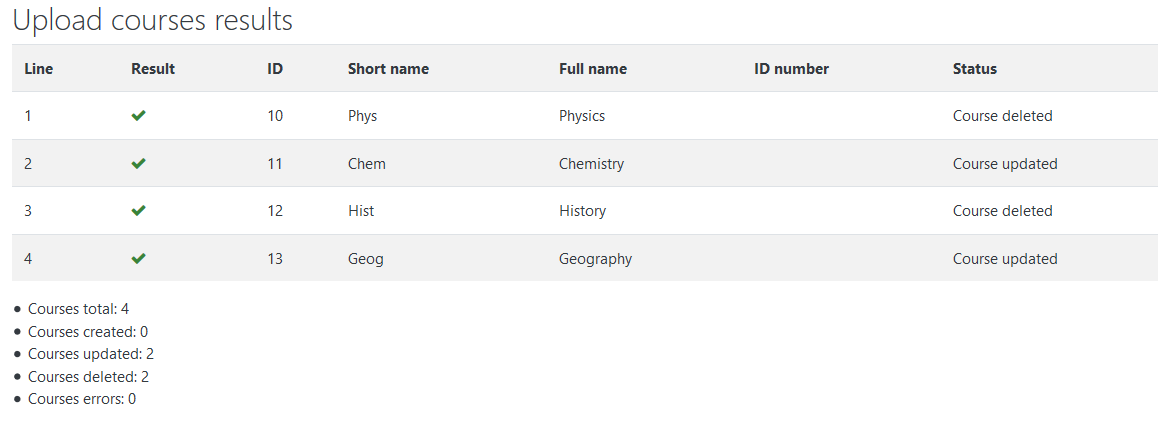1158x421 pixels.
Task: Click the Courses total: 4 summary item
Action: click(79, 309)
